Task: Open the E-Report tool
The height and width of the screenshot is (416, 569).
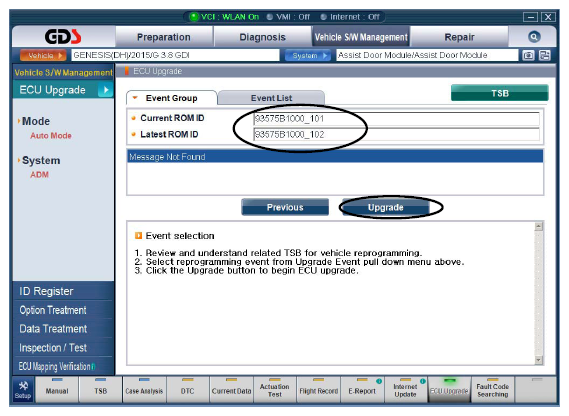Action: click(x=362, y=390)
